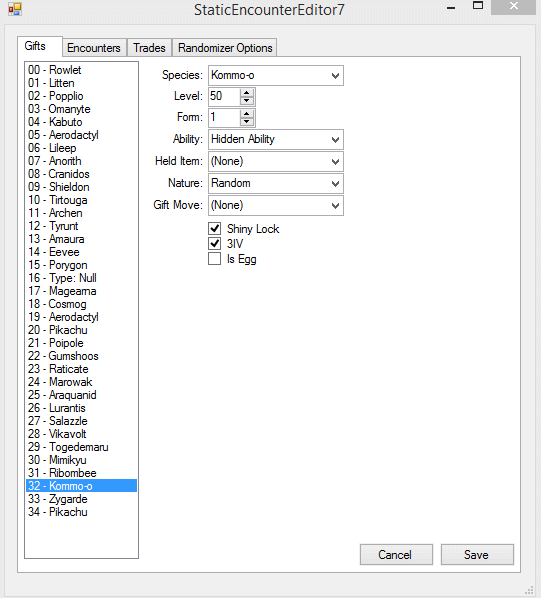Choose 14 - Eevee from the list

[x=81, y=252]
